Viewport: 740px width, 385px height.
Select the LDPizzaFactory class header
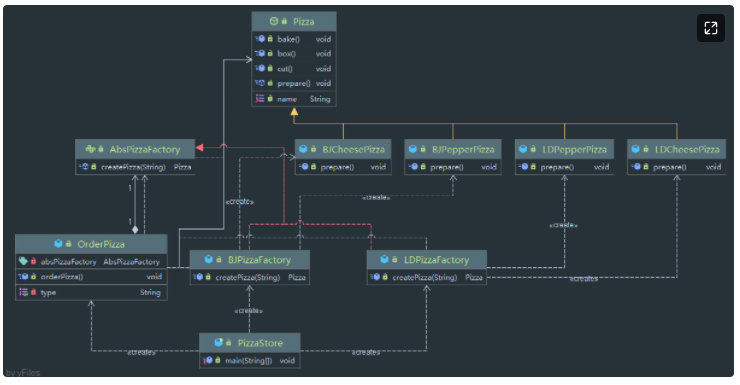click(427, 259)
